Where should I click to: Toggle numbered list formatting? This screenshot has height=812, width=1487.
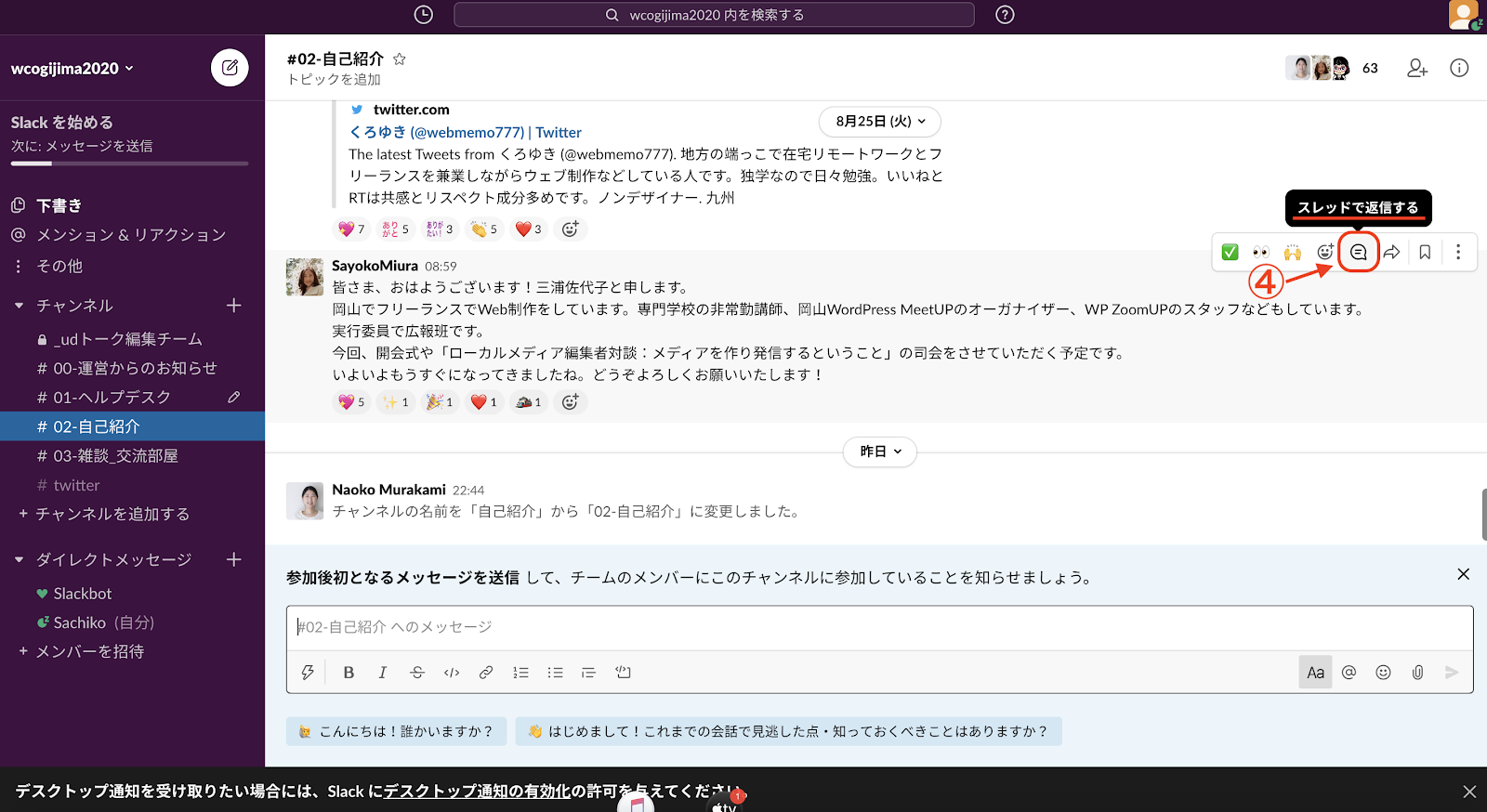click(x=520, y=672)
